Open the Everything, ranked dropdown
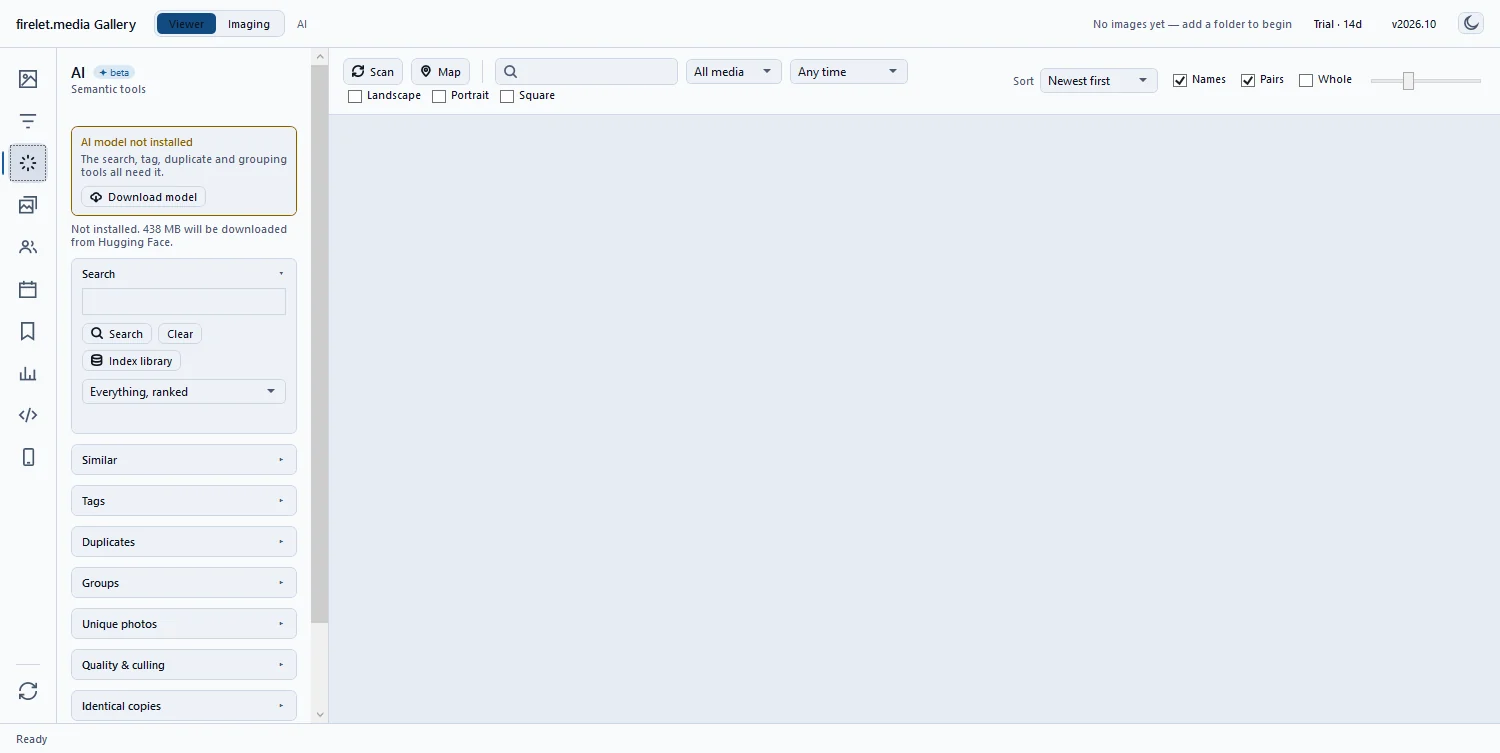 click(x=184, y=392)
